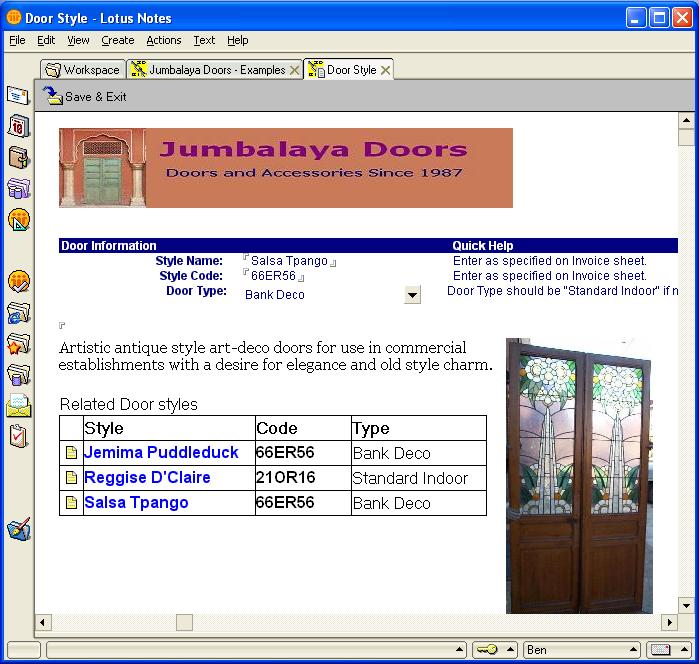This screenshot has height=664, width=699.
Task: Open the Create menu
Action: tap(117, 40)
